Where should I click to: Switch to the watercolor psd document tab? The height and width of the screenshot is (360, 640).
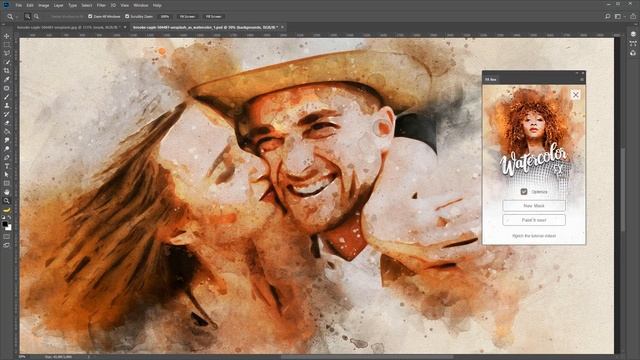205,27
